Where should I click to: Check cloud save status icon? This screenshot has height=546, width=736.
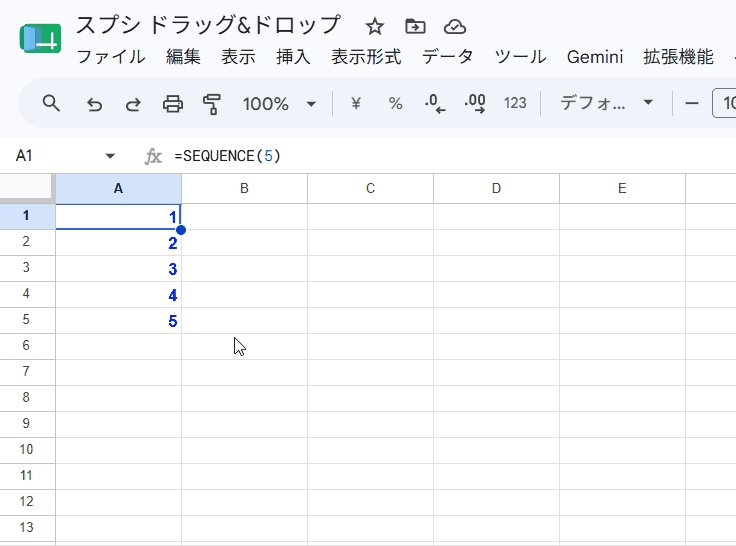click(455, 27)
